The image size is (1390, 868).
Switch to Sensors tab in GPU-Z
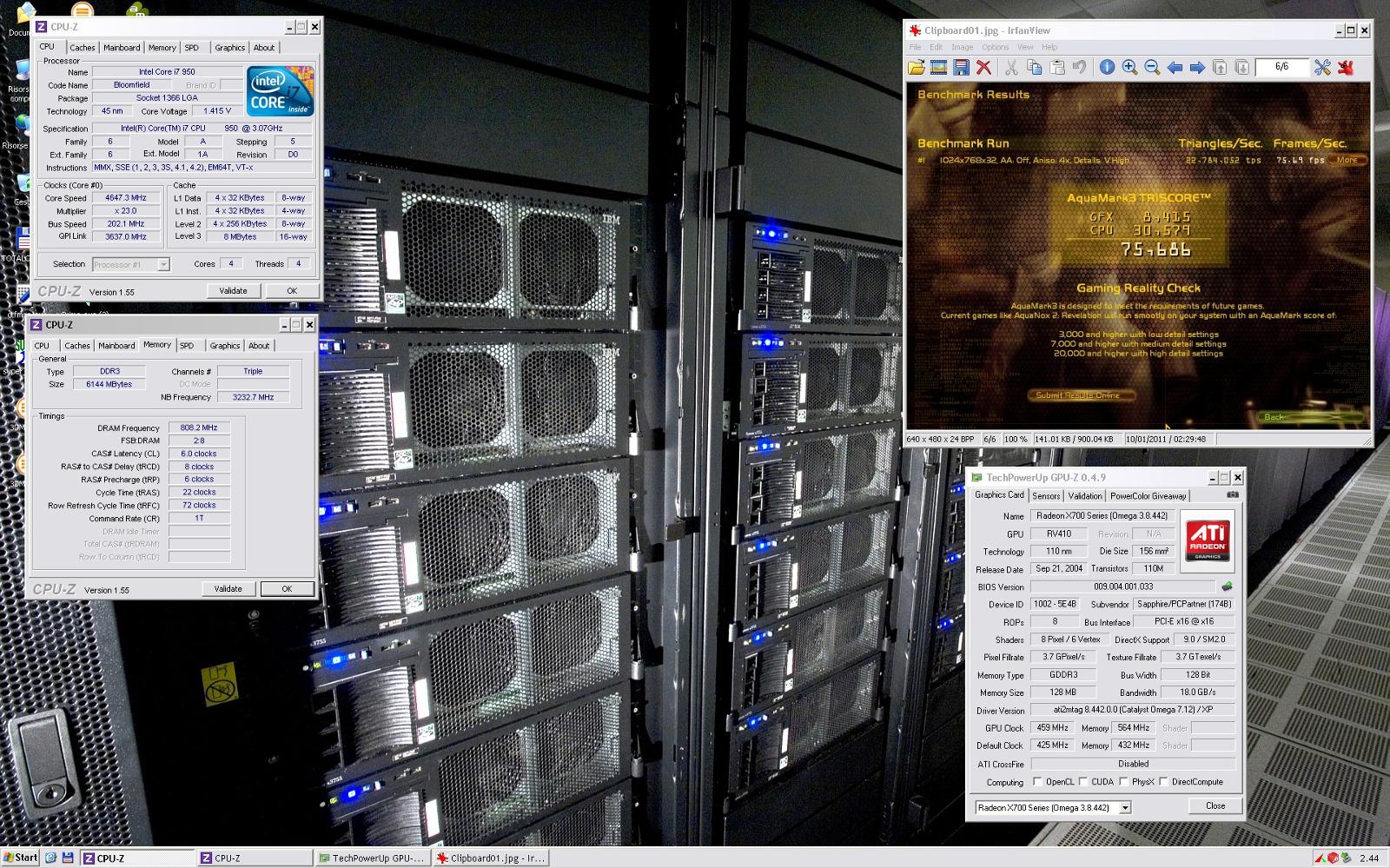[x=1046, y=496]
